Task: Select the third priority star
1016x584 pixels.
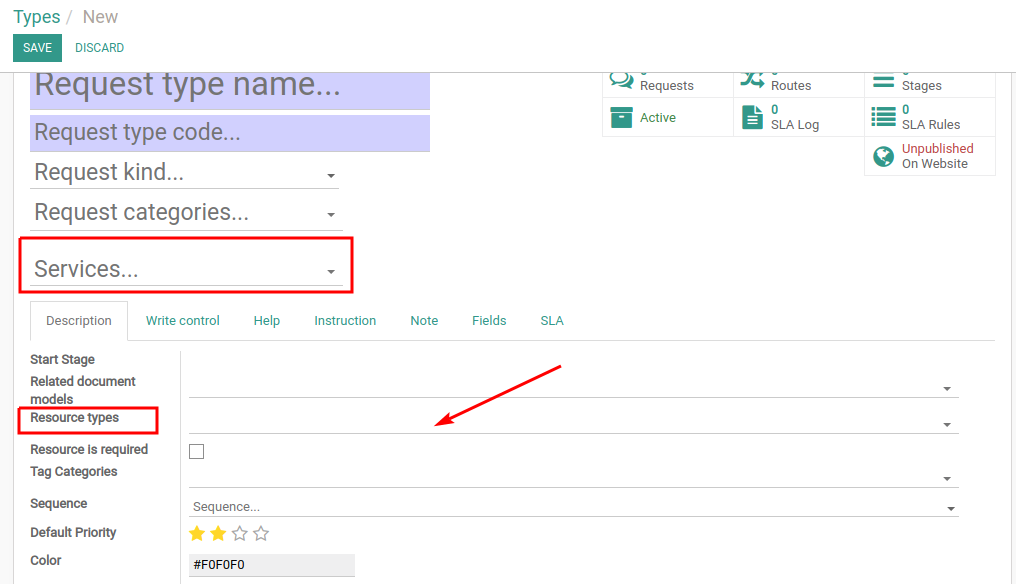Action: point(239,533)
